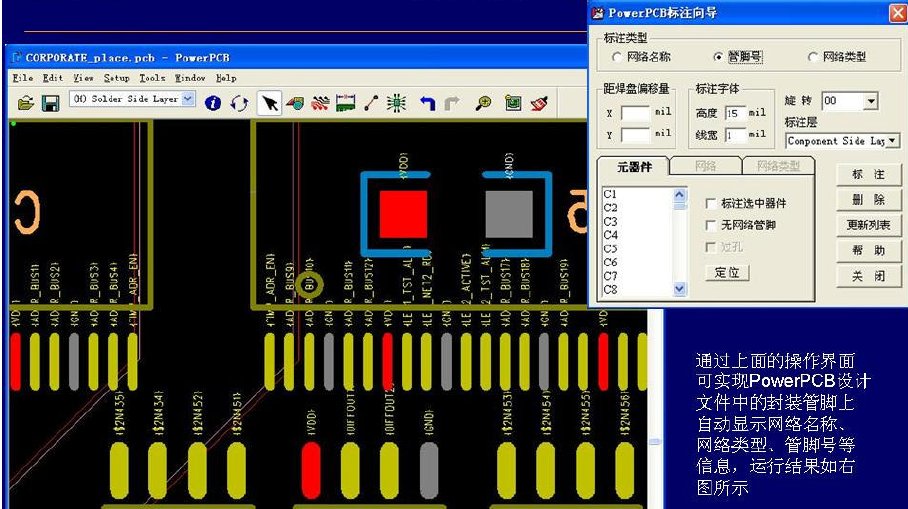The width and height of the screenshot is (908, 509).
Task: Switch to the grayed 网络类型 tab
Action: click(x=778, y=166)
